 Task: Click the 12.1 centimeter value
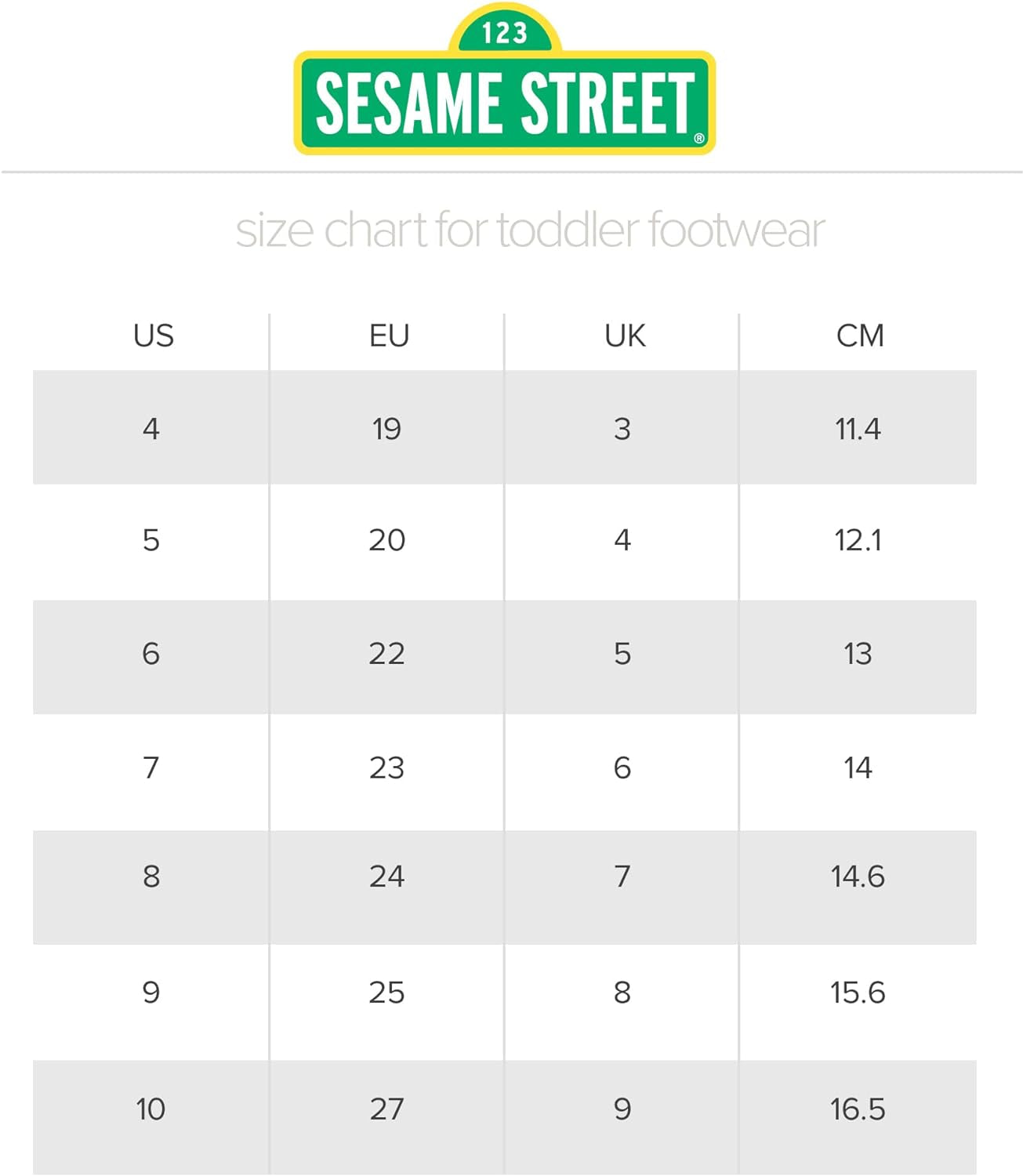point(858,540)
